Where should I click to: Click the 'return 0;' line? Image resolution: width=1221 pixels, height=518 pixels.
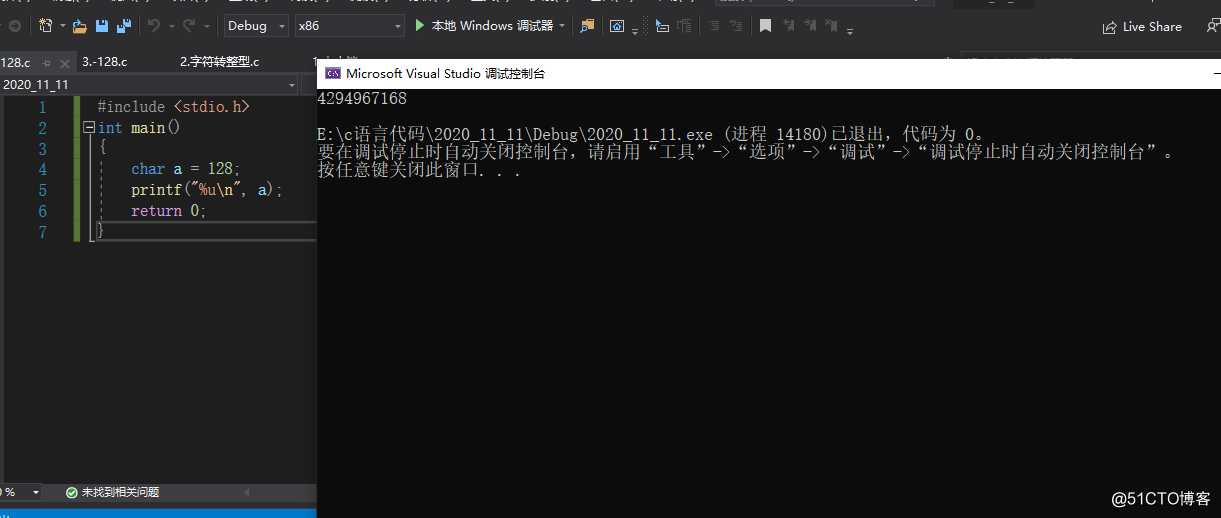click(x=168, y=211)
